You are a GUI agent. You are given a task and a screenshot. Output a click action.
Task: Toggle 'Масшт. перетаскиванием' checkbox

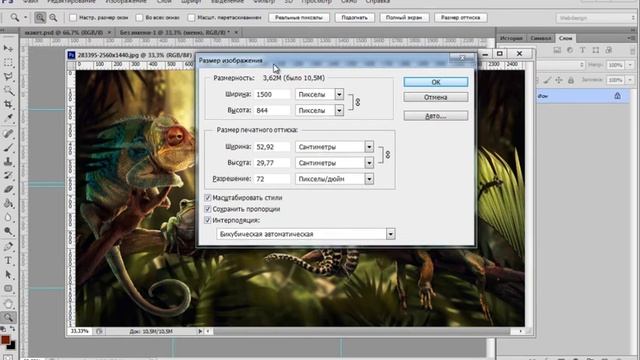(191, 18)
